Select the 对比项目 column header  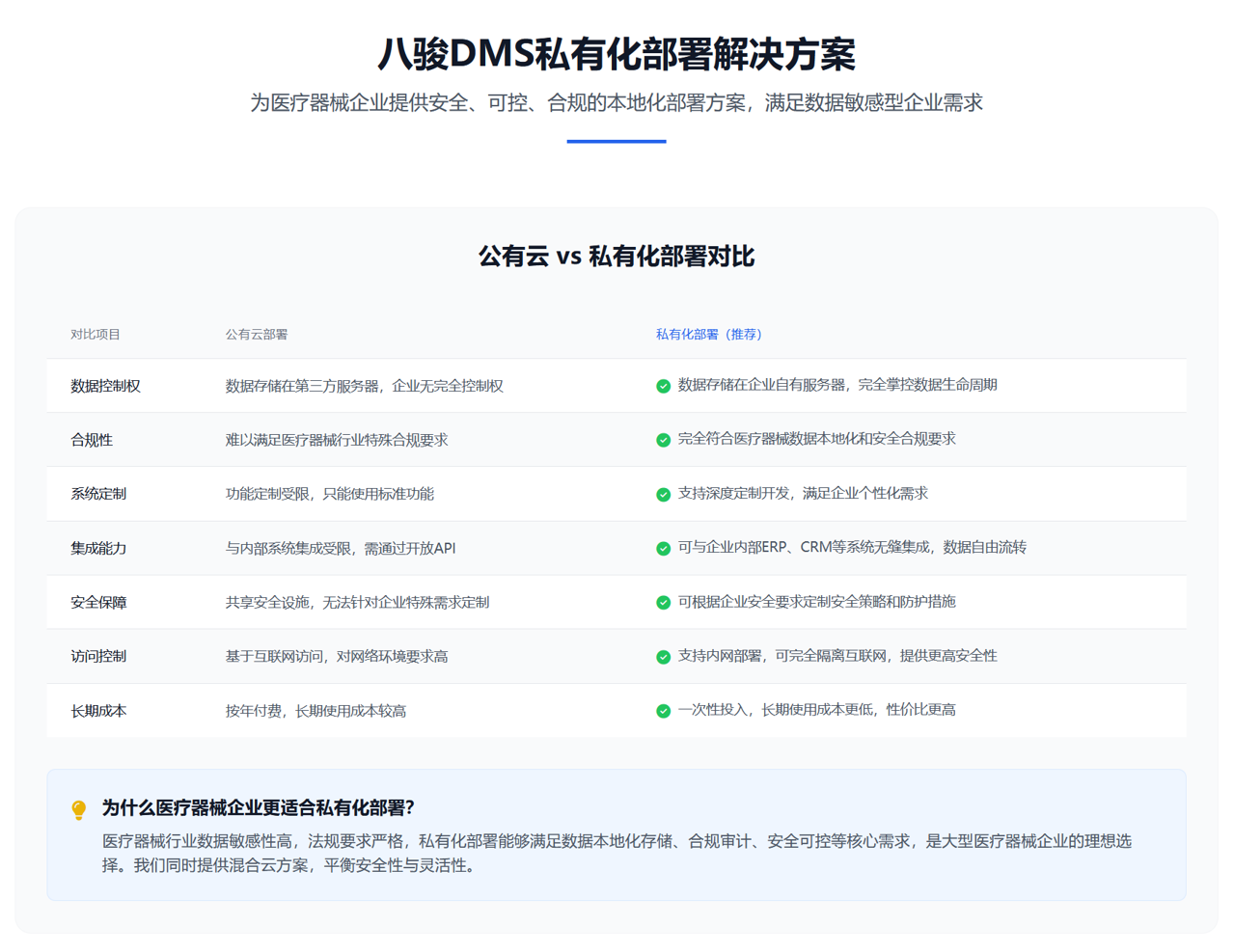91,334
